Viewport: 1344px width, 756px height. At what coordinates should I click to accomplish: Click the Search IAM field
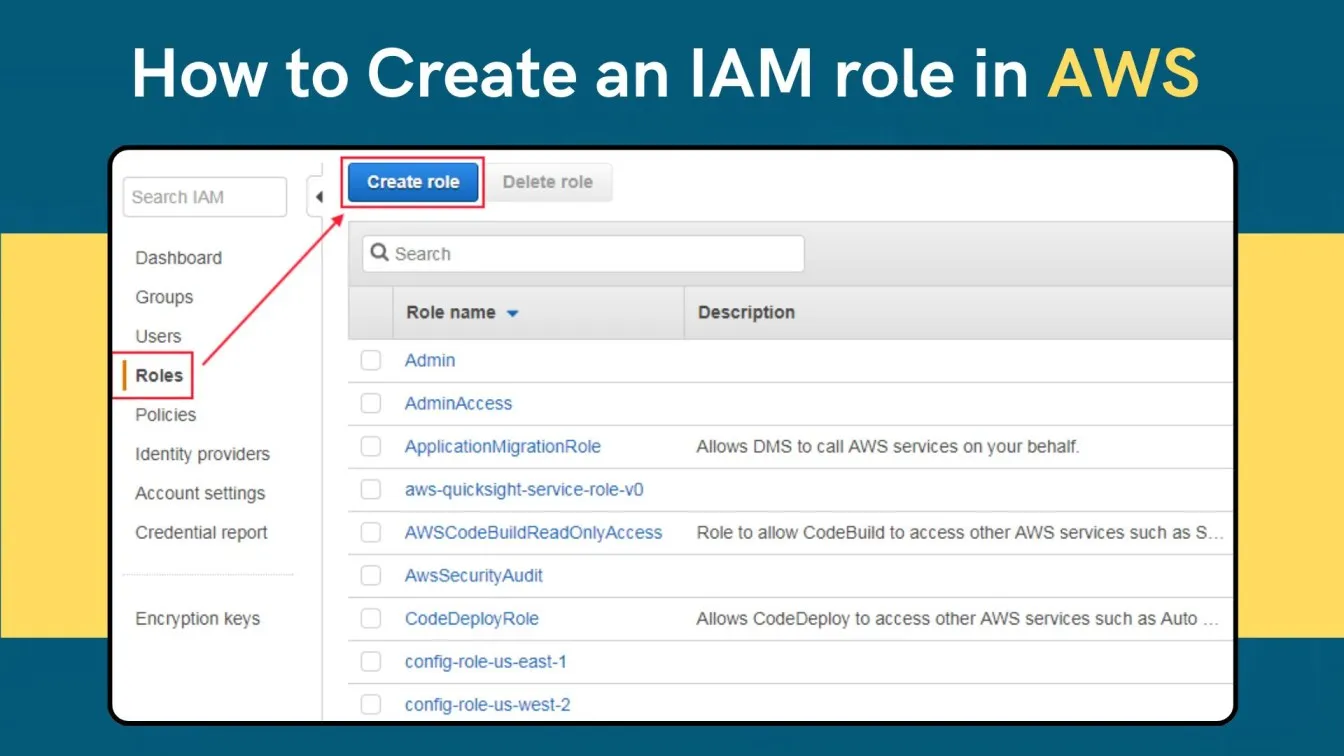click(205, 197)
